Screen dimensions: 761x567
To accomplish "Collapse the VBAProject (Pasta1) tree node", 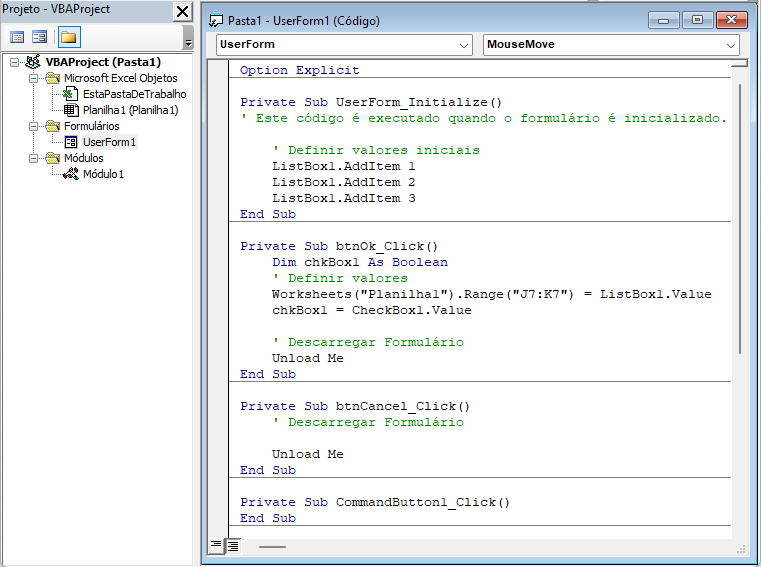I will pos(15,62).
